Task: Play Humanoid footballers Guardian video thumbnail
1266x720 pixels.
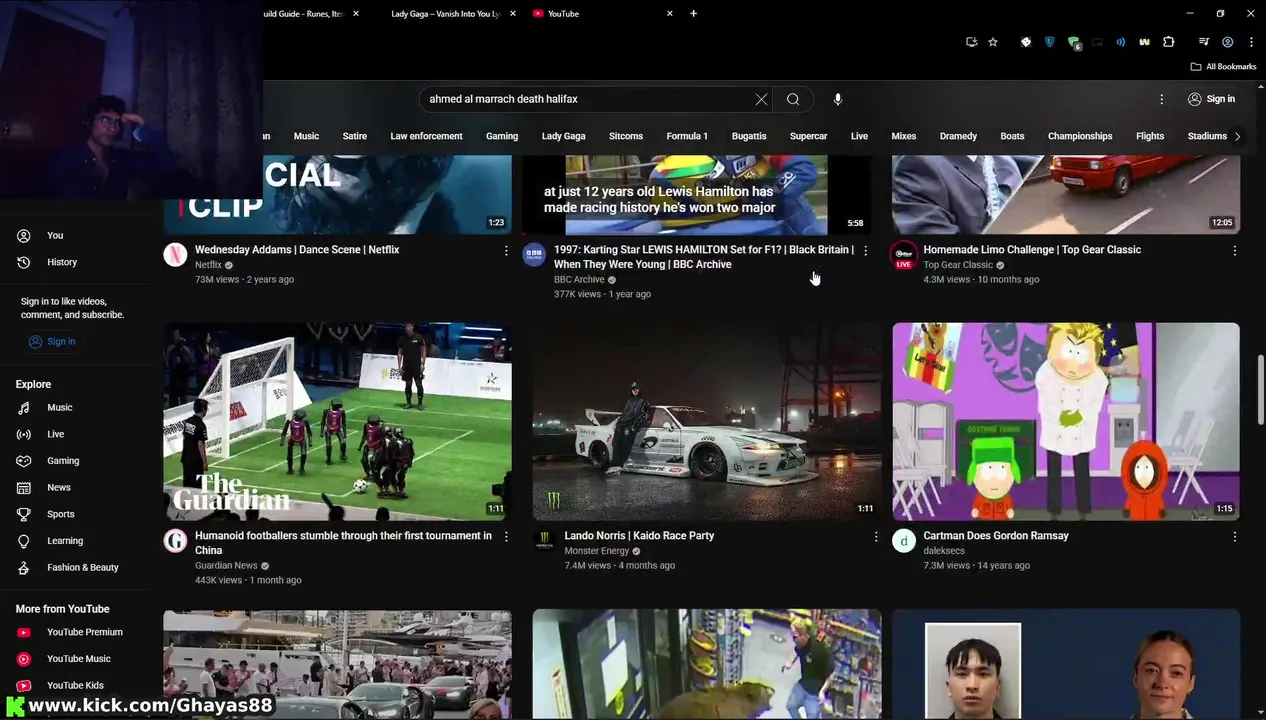Action: tap(338, 421)
